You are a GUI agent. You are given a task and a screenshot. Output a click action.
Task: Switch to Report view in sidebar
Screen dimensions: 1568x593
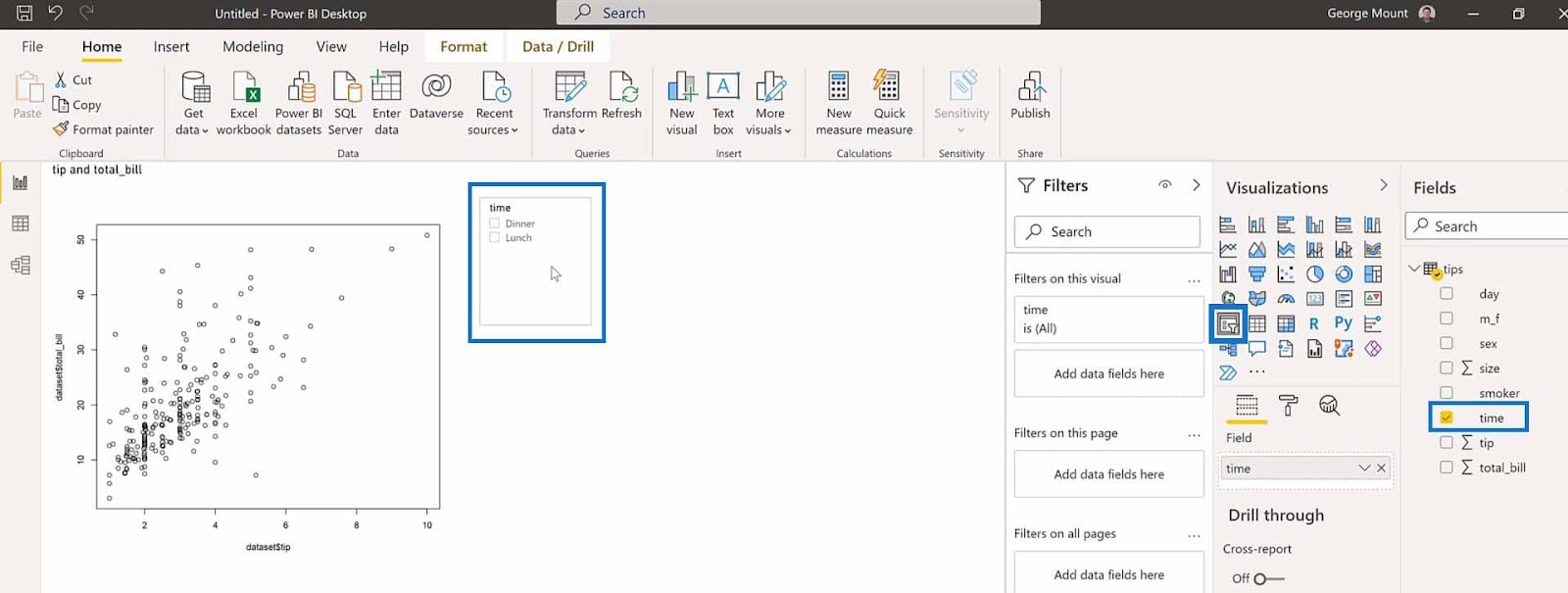tap(20, 182)
